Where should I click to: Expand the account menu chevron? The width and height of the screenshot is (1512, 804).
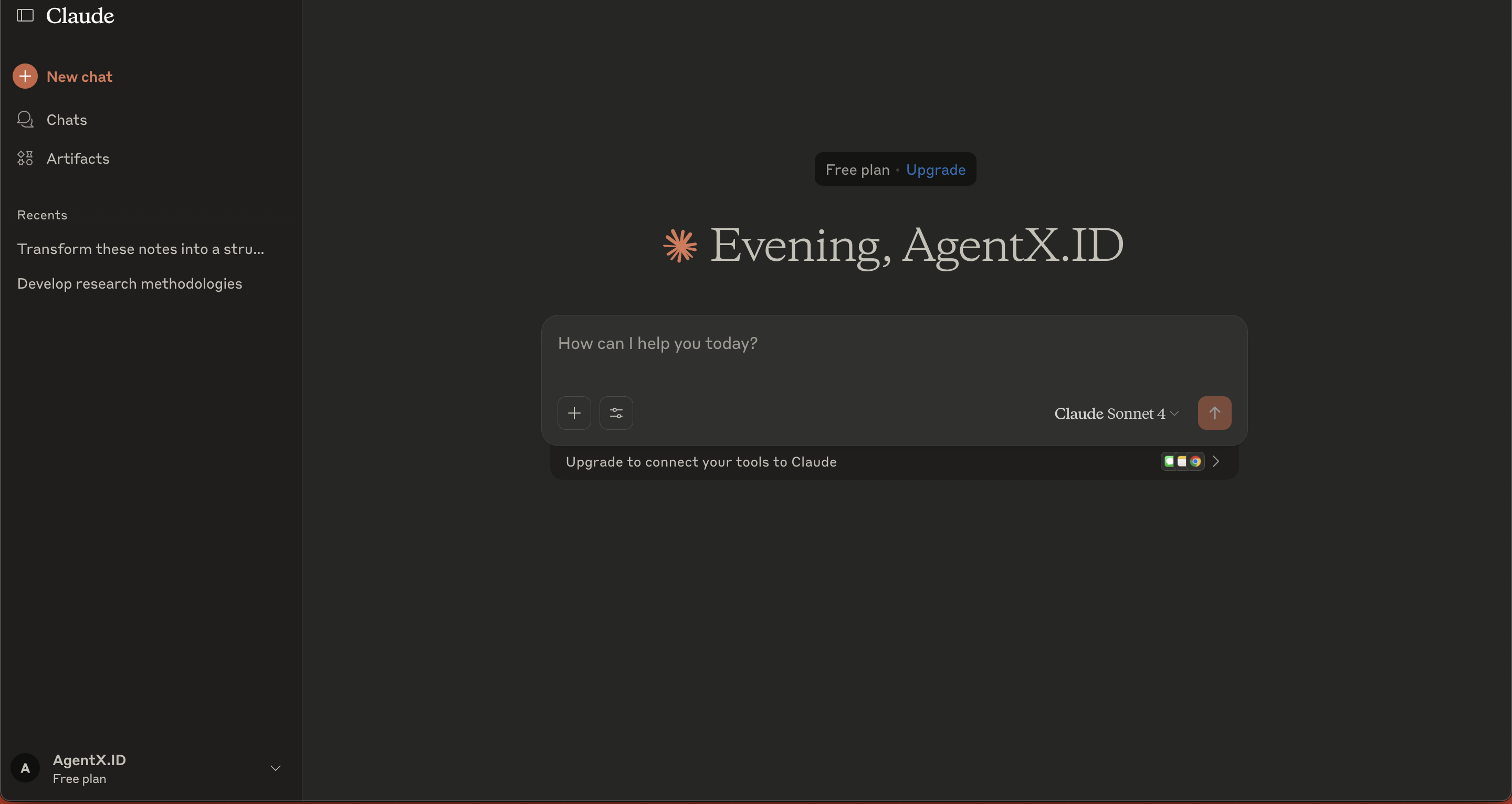[x=275, y=768]
